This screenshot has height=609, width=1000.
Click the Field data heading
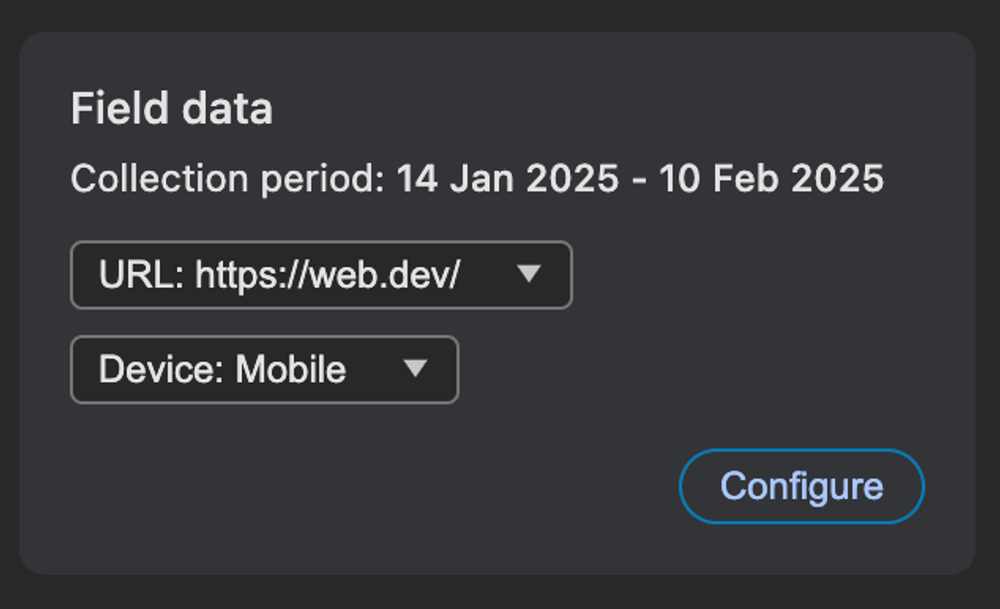click(x=172, y=108)
